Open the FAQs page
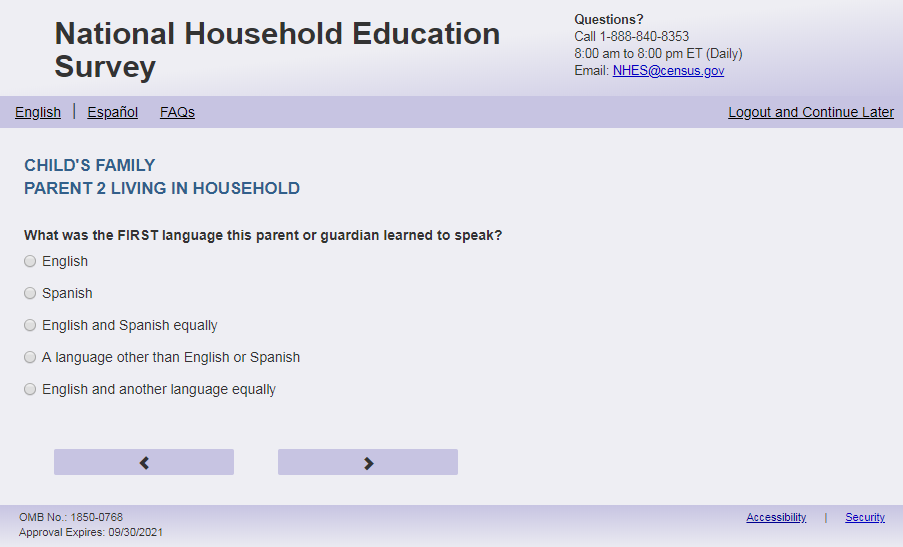 pyautogui.click(x=177, y=112)
